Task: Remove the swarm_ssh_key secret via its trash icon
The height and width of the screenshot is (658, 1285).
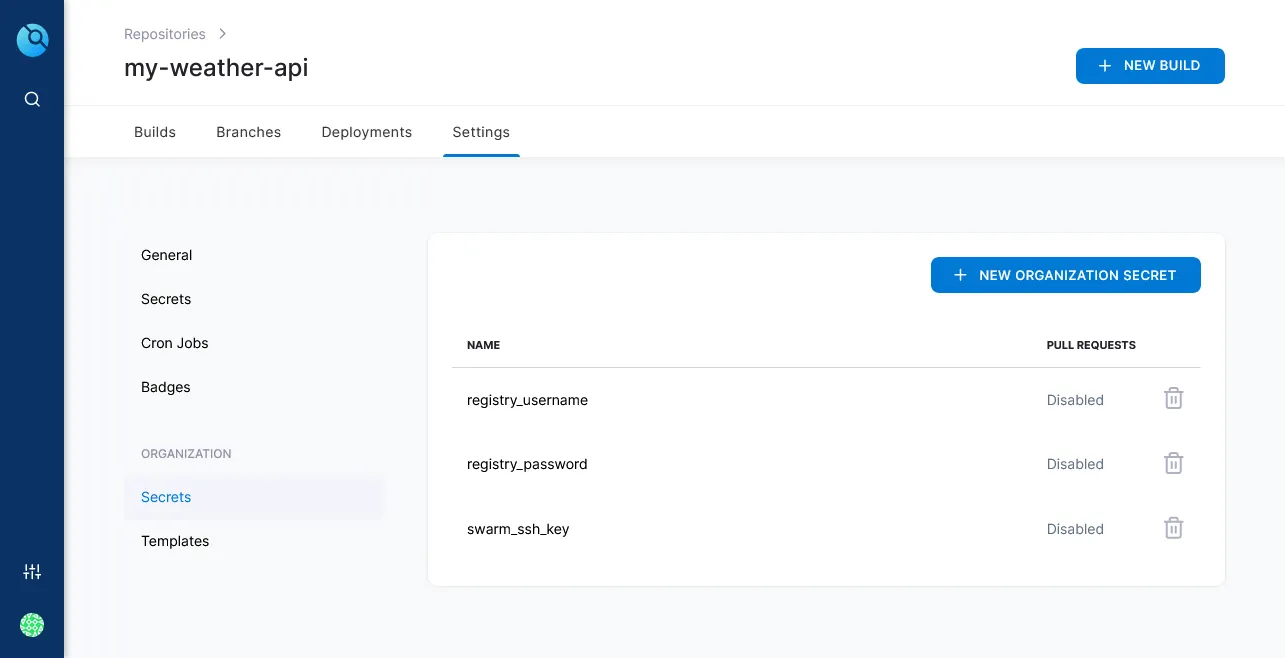Action: (x=1173, y=528)
